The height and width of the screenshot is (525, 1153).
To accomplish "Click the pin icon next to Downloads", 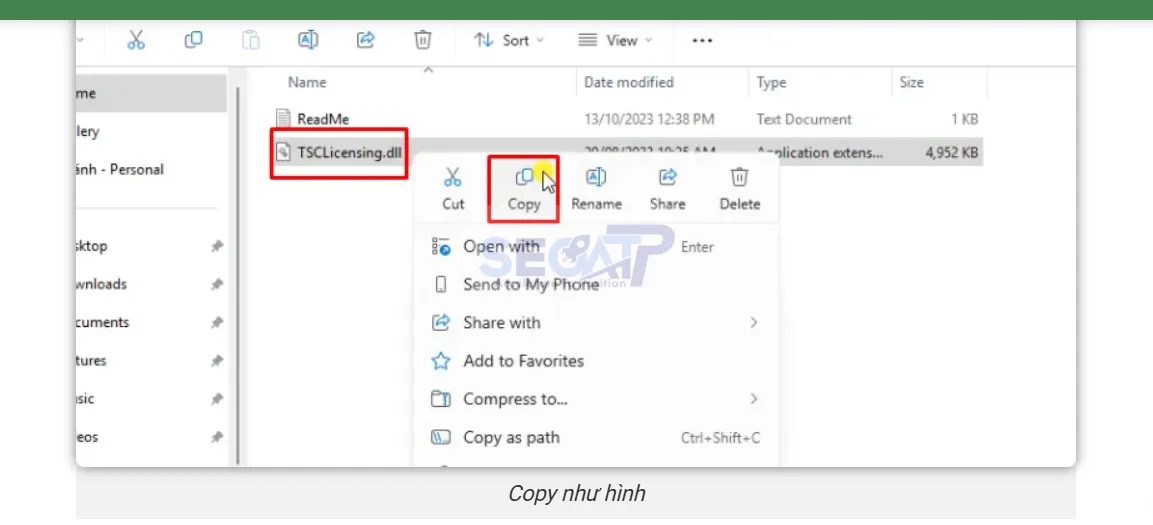I will coord(217,285).
